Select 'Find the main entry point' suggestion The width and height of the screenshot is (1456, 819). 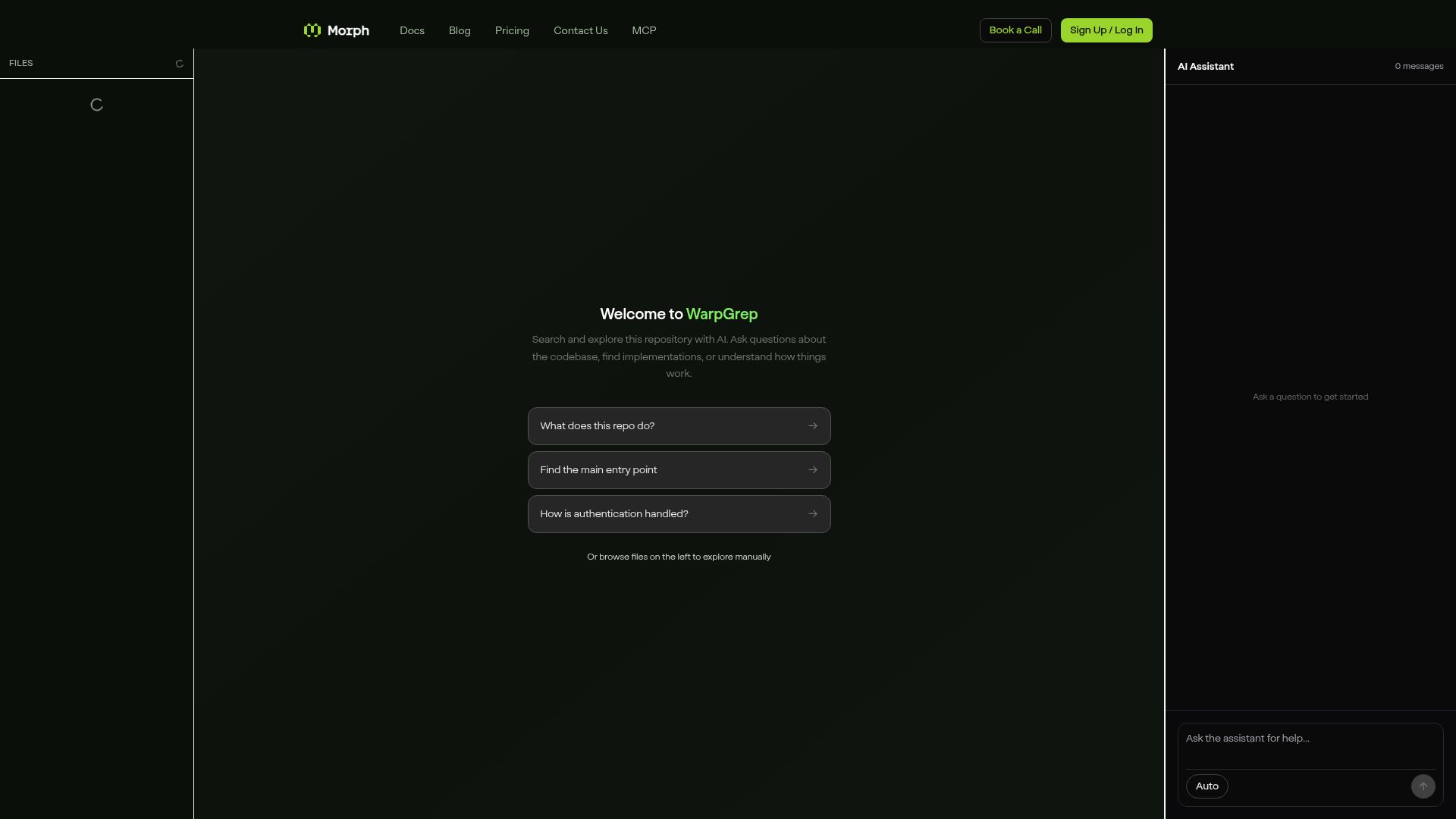coord(679,470)
